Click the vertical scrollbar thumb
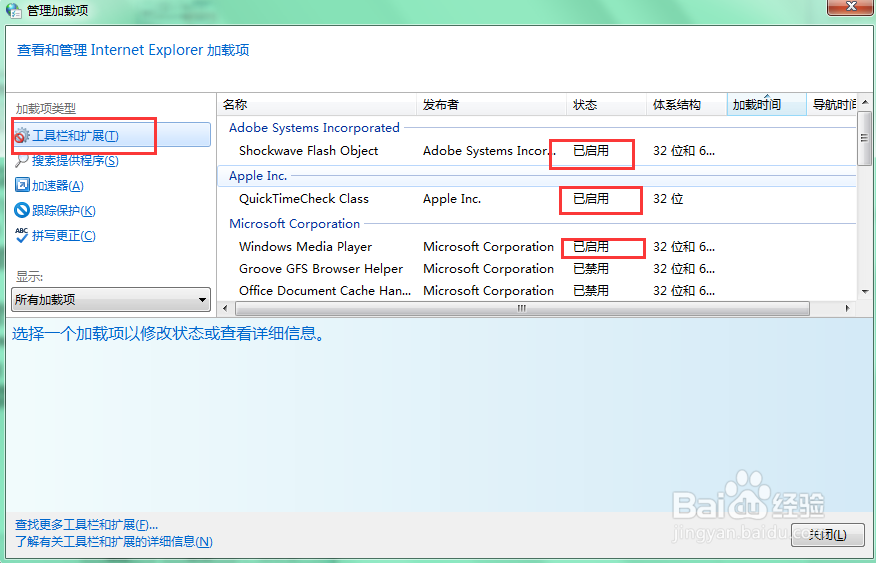 click(x=865, y=138)
